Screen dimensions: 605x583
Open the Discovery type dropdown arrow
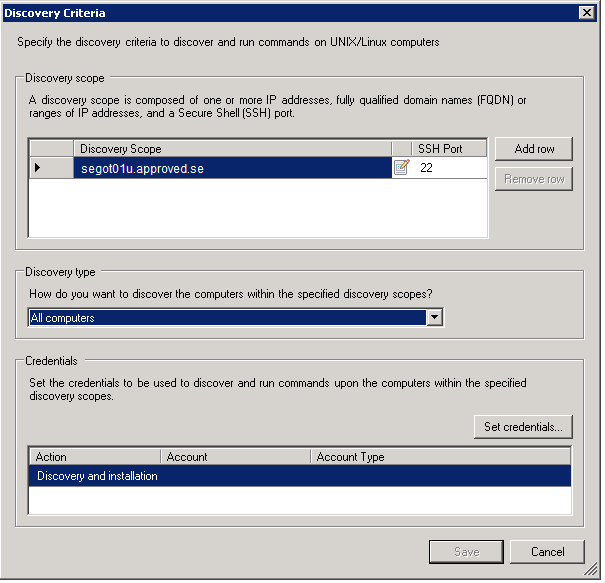[434, 318]
